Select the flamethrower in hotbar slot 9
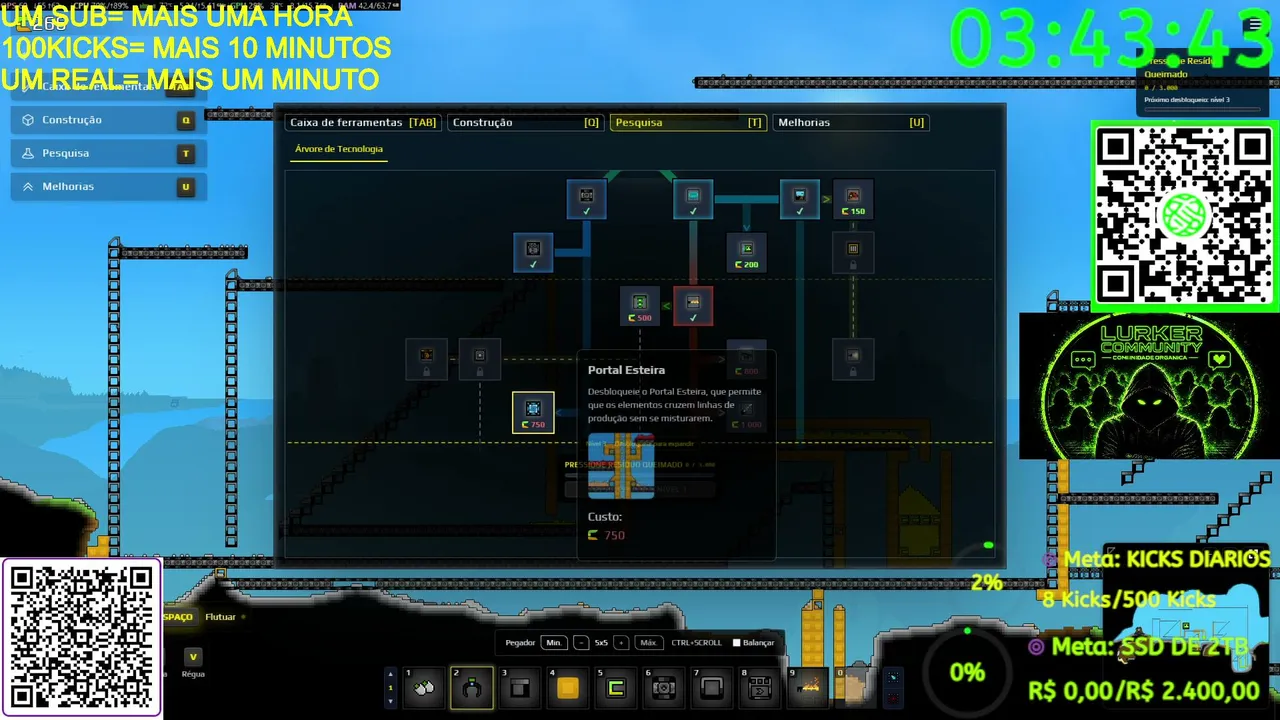The width and height of the screenshot is (1280, 720). tap(807, 688)
